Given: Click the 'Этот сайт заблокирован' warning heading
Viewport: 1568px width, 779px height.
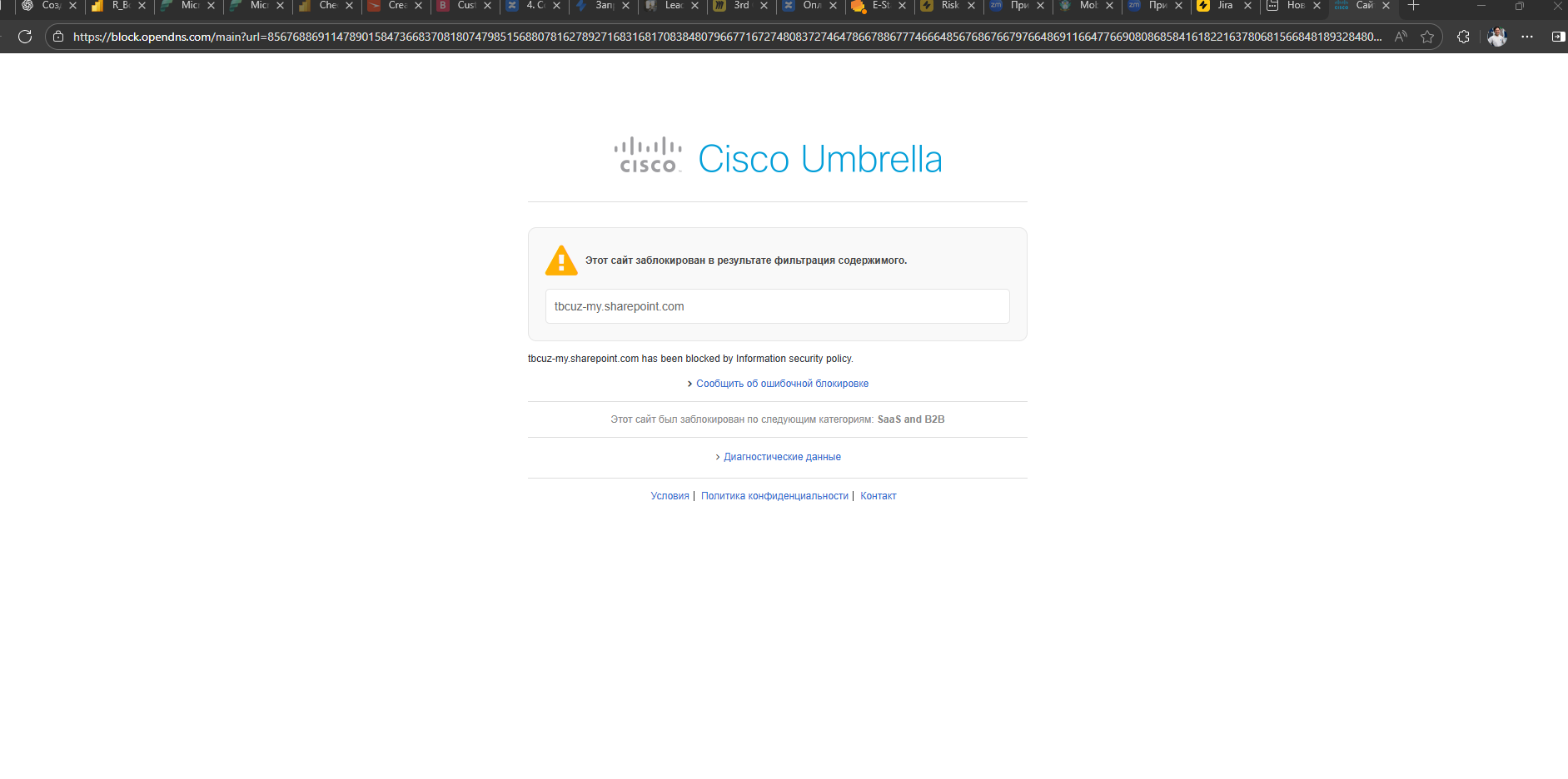Looking at the screenshot, I should (x=746, y=260).
